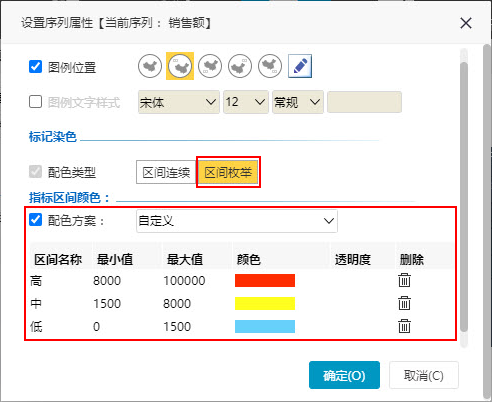Confirm with the 确定(O) button
The width and height of the screenshot is (492, 402).
tap(344, 375)
